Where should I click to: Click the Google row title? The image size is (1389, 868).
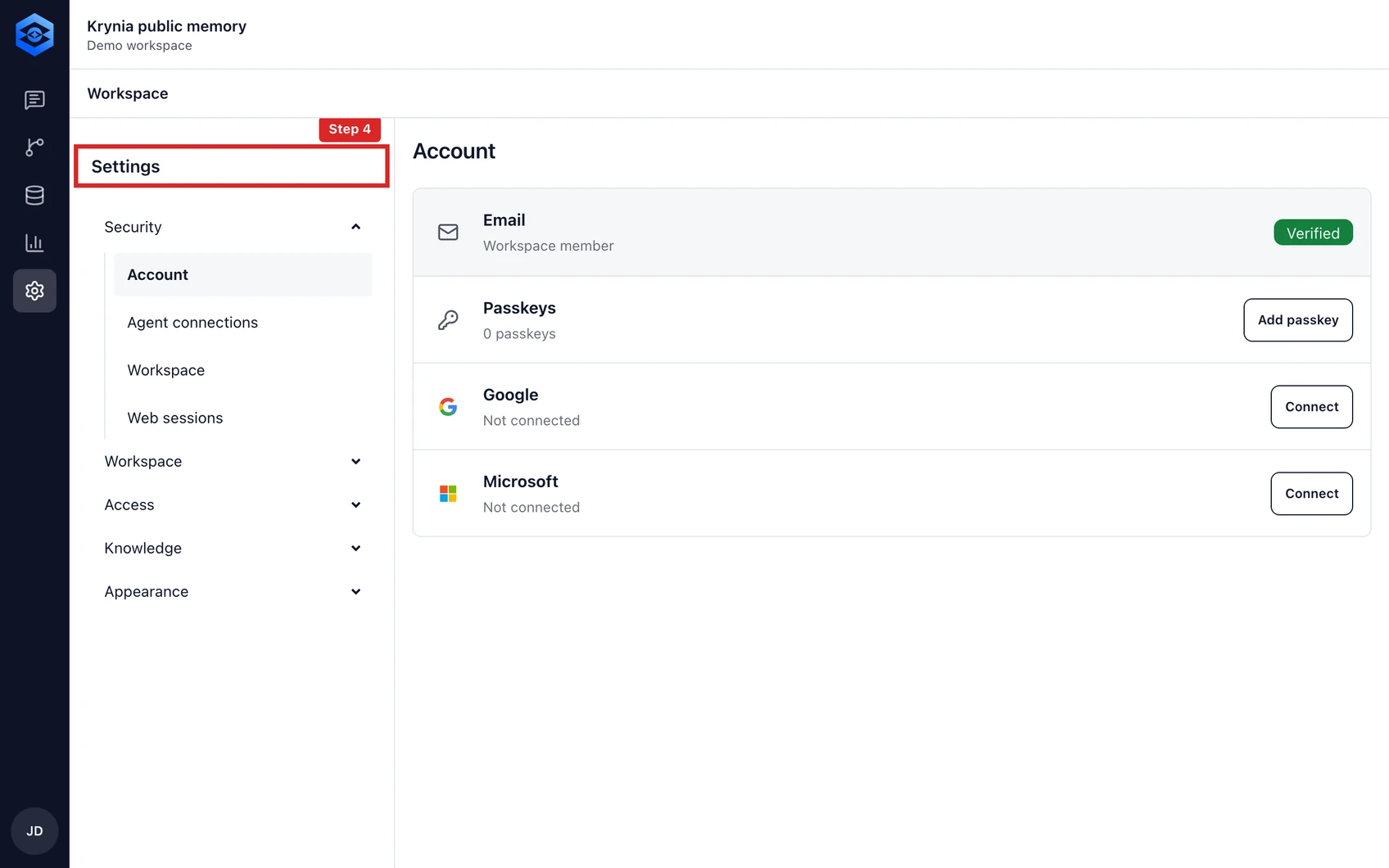(x=510, y=395)
